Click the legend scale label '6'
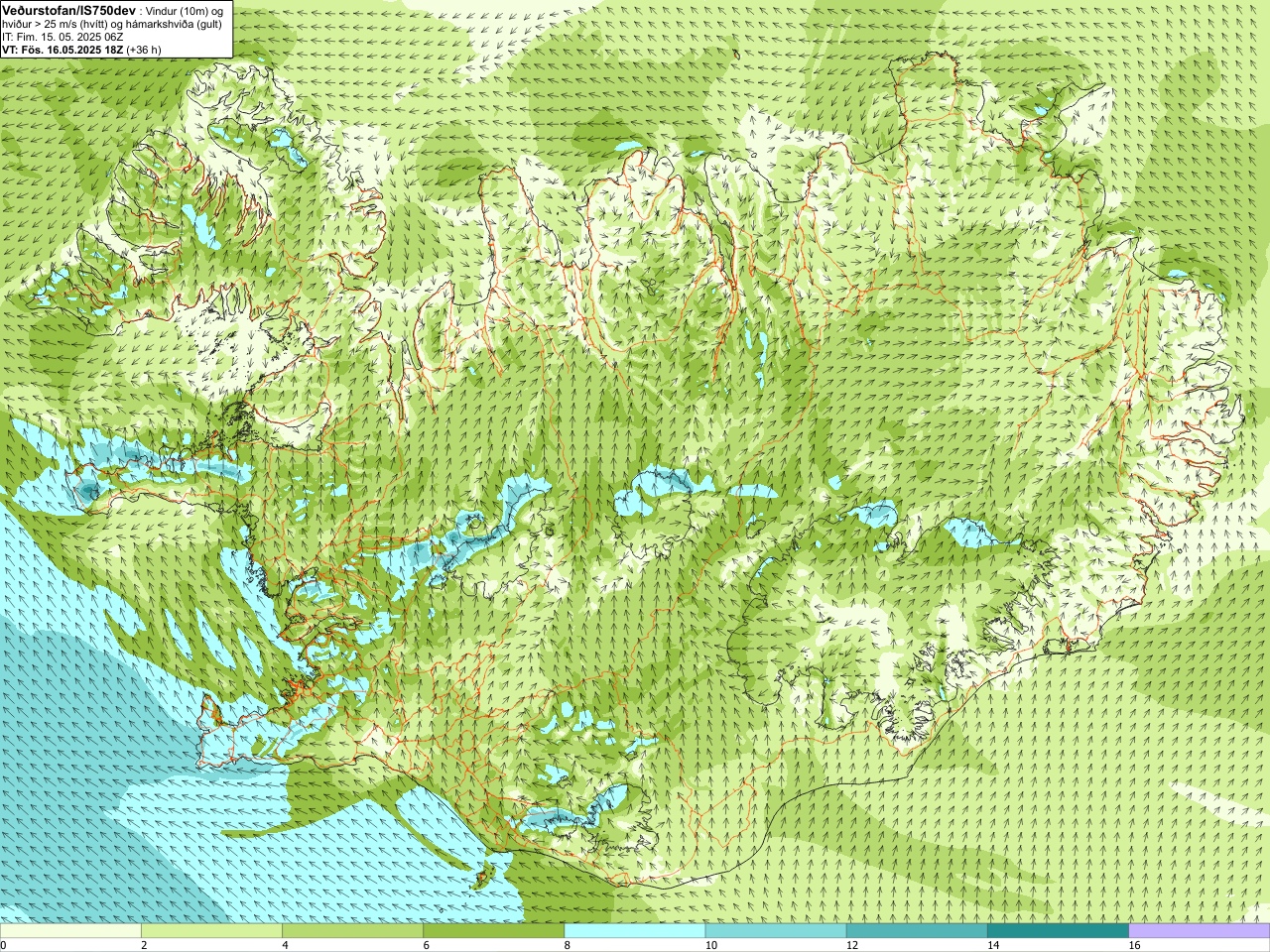This screenshot has height=952, width=1270. pyautogui.click(x=426, y=945)
